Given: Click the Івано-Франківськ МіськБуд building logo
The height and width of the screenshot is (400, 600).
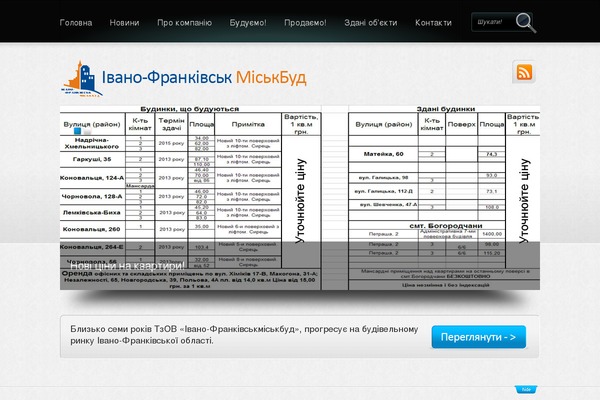Looking at the screenshot, I should coord(82,79).
